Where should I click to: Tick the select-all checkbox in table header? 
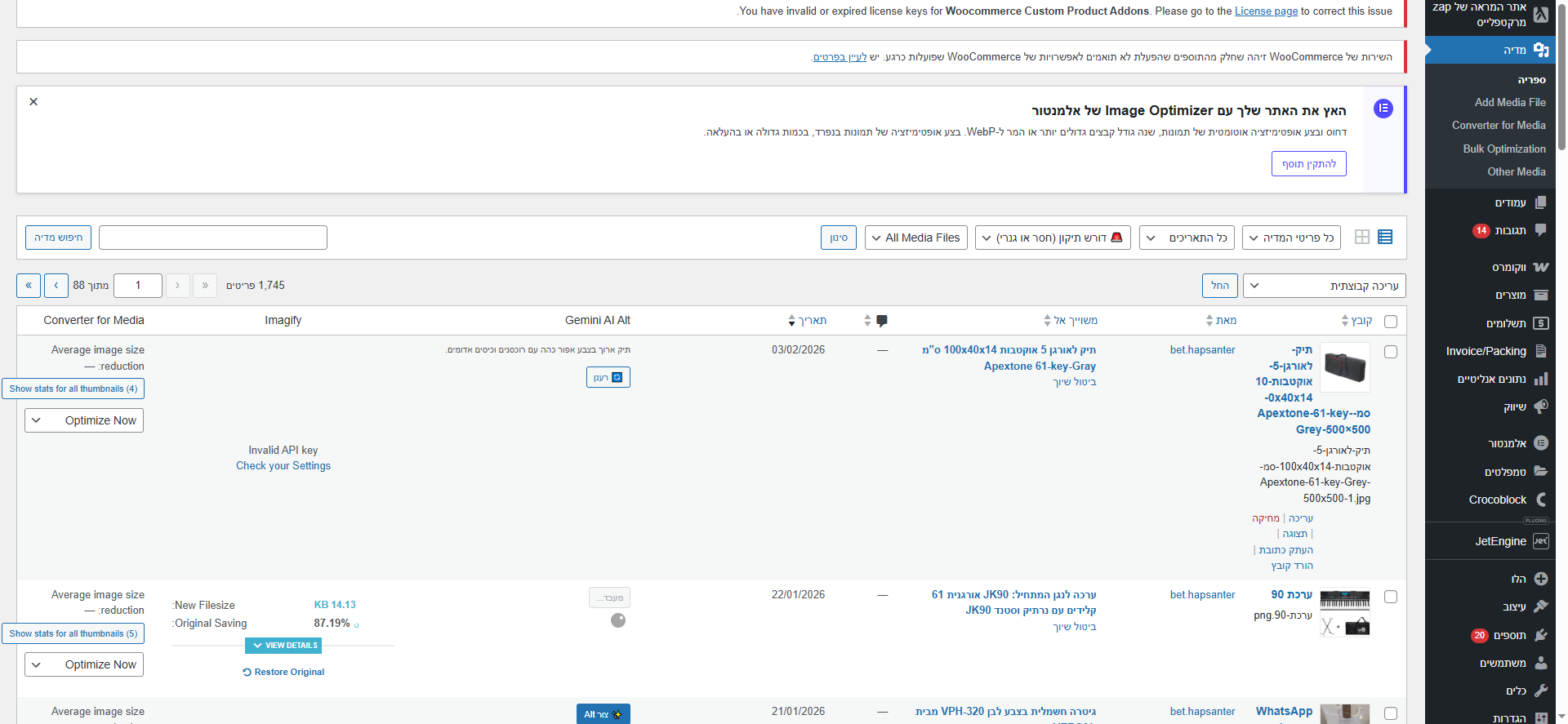(1391, 322)
